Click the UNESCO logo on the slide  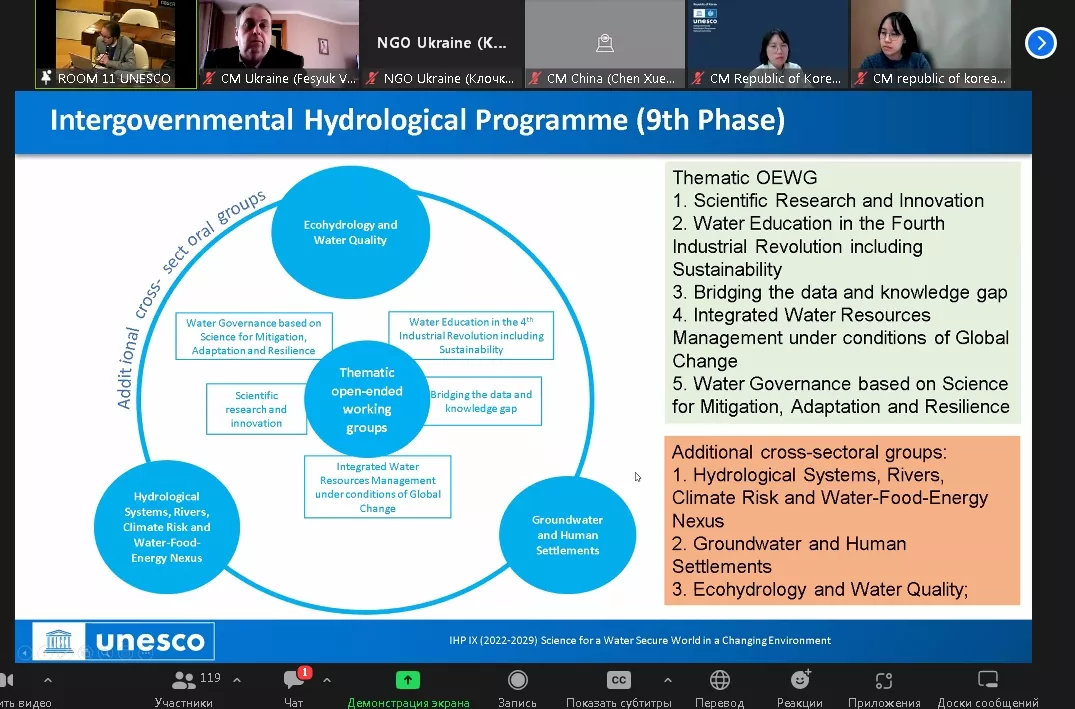tap(124, 641)
